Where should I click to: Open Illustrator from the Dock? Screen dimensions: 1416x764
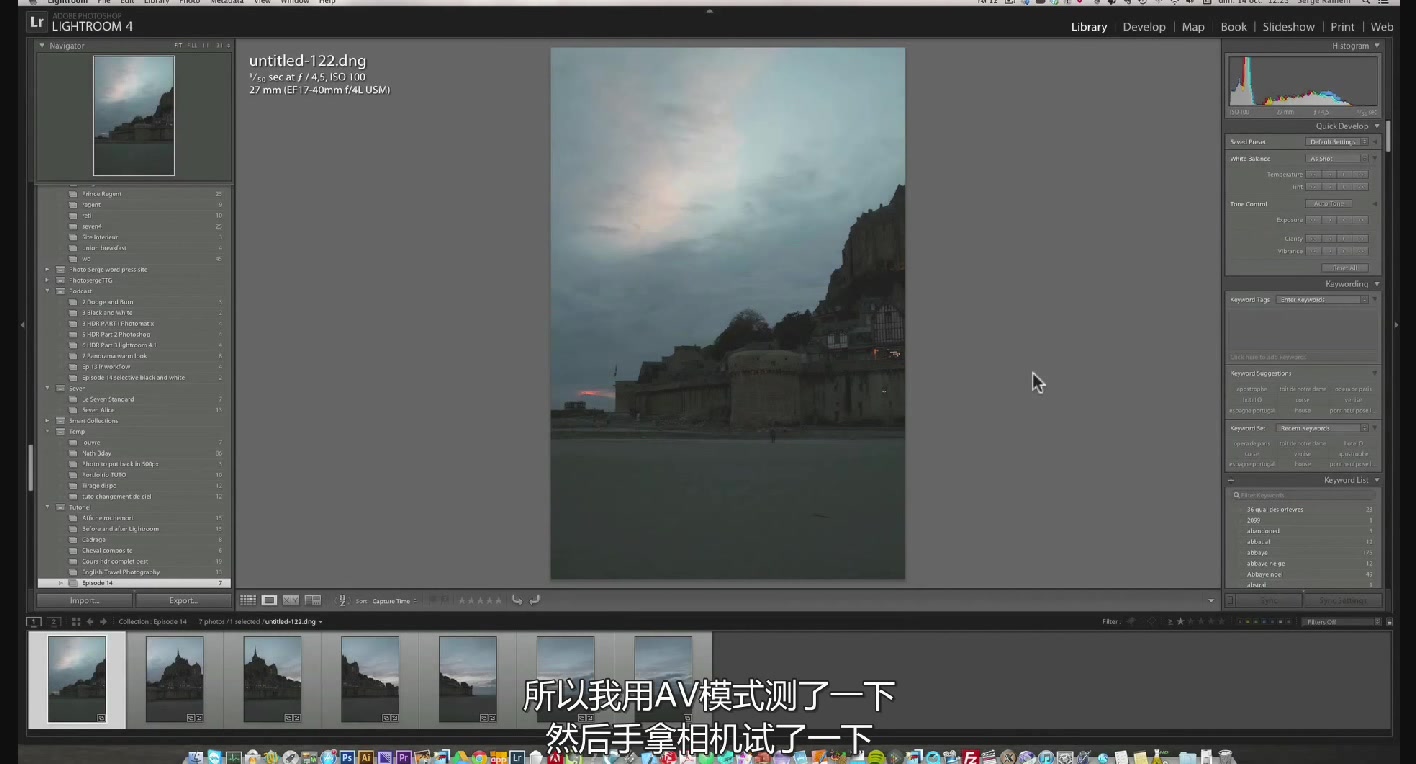(366, 757)
